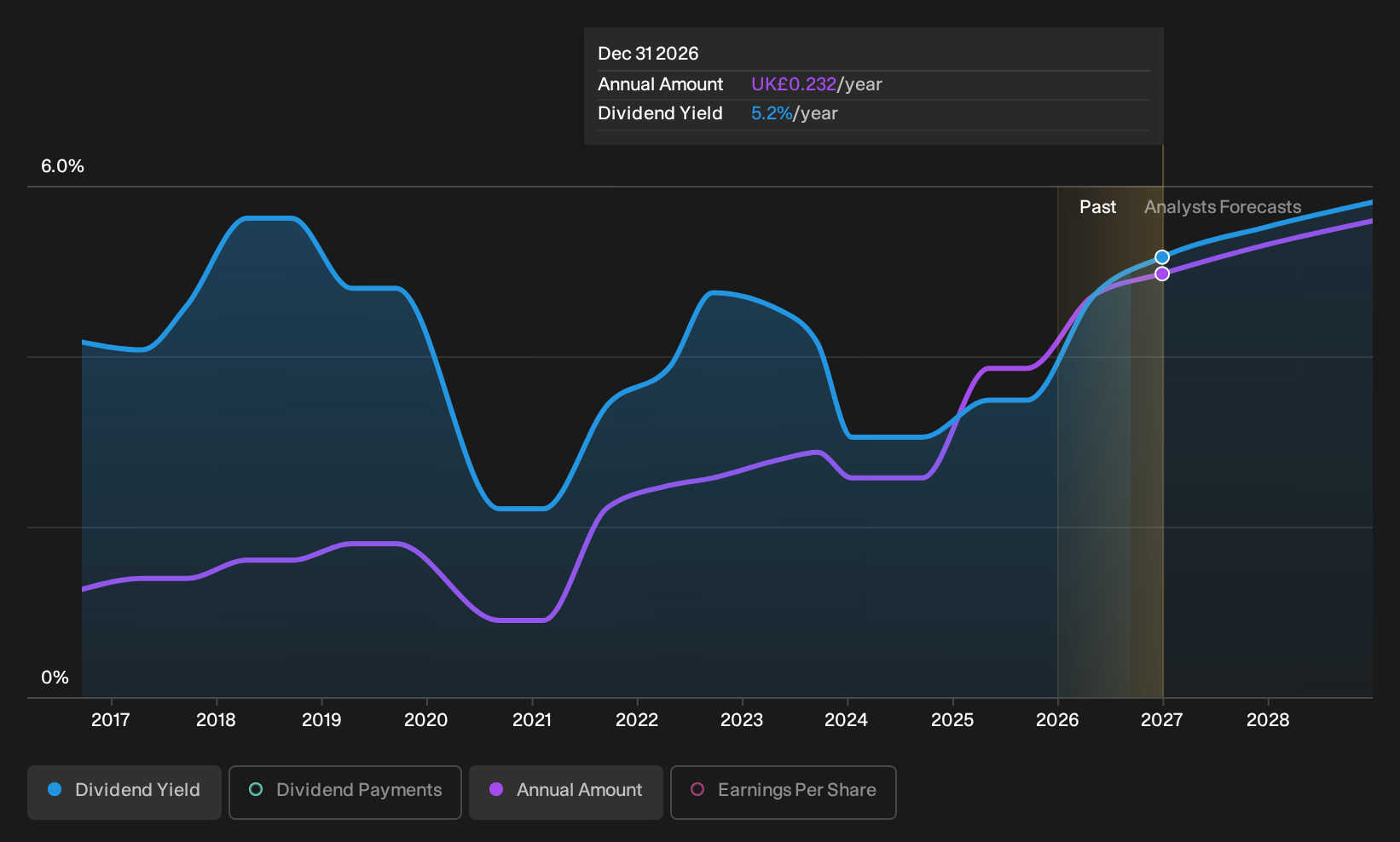
Task: Select the blue dividend yield data point
Action: (1162, 257)
